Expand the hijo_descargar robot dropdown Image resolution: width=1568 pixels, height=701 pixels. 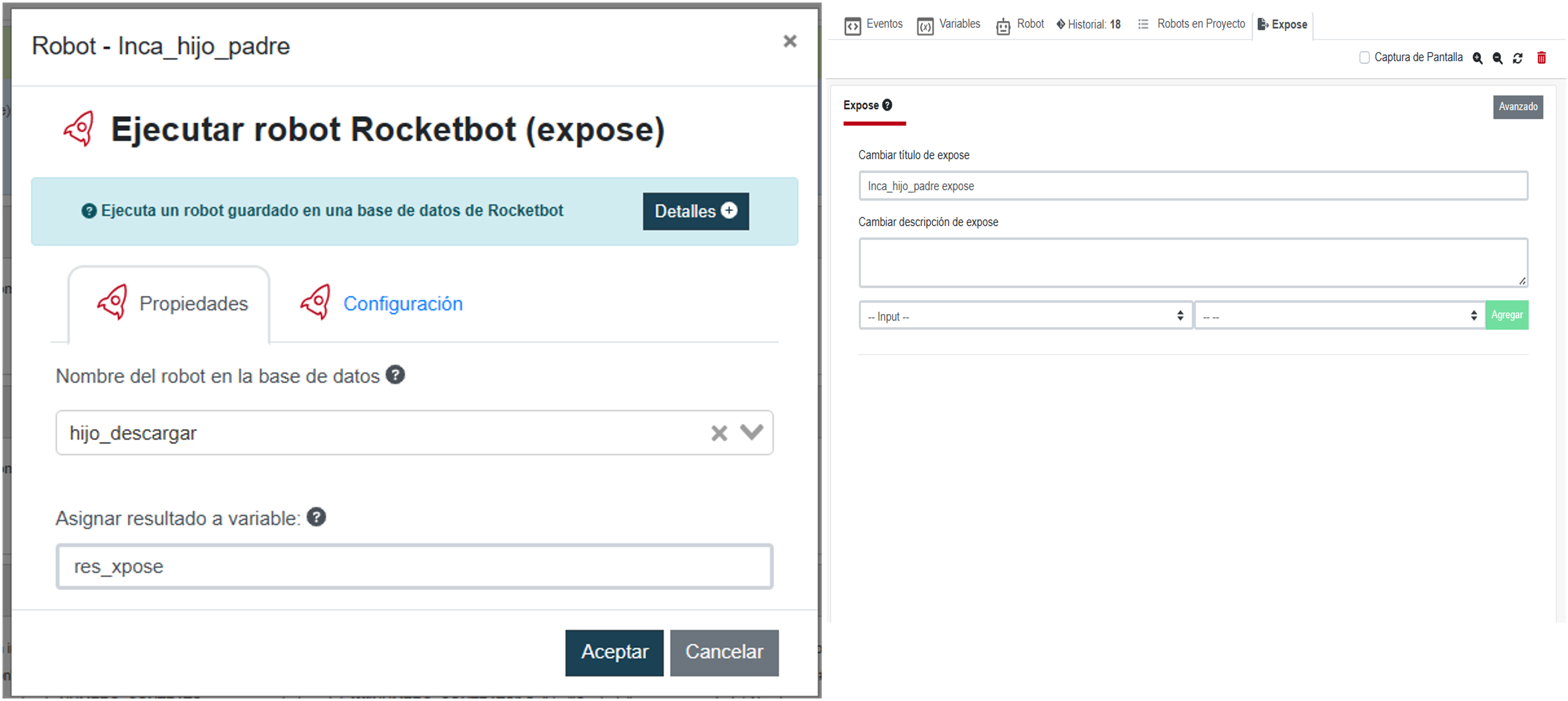pos(752,433)
